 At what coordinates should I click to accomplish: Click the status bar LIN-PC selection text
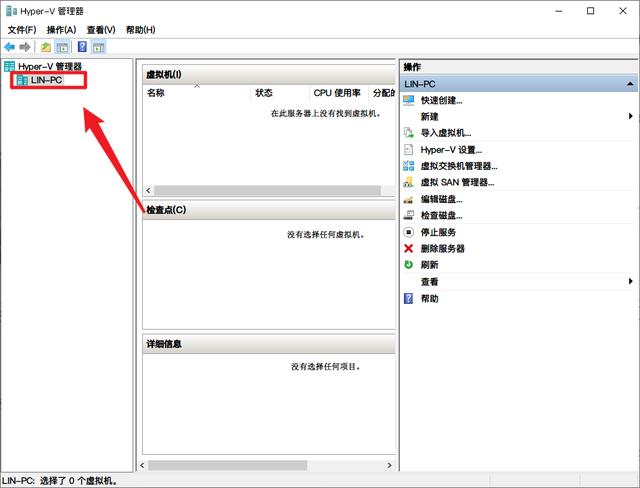(x=60, y=481)
